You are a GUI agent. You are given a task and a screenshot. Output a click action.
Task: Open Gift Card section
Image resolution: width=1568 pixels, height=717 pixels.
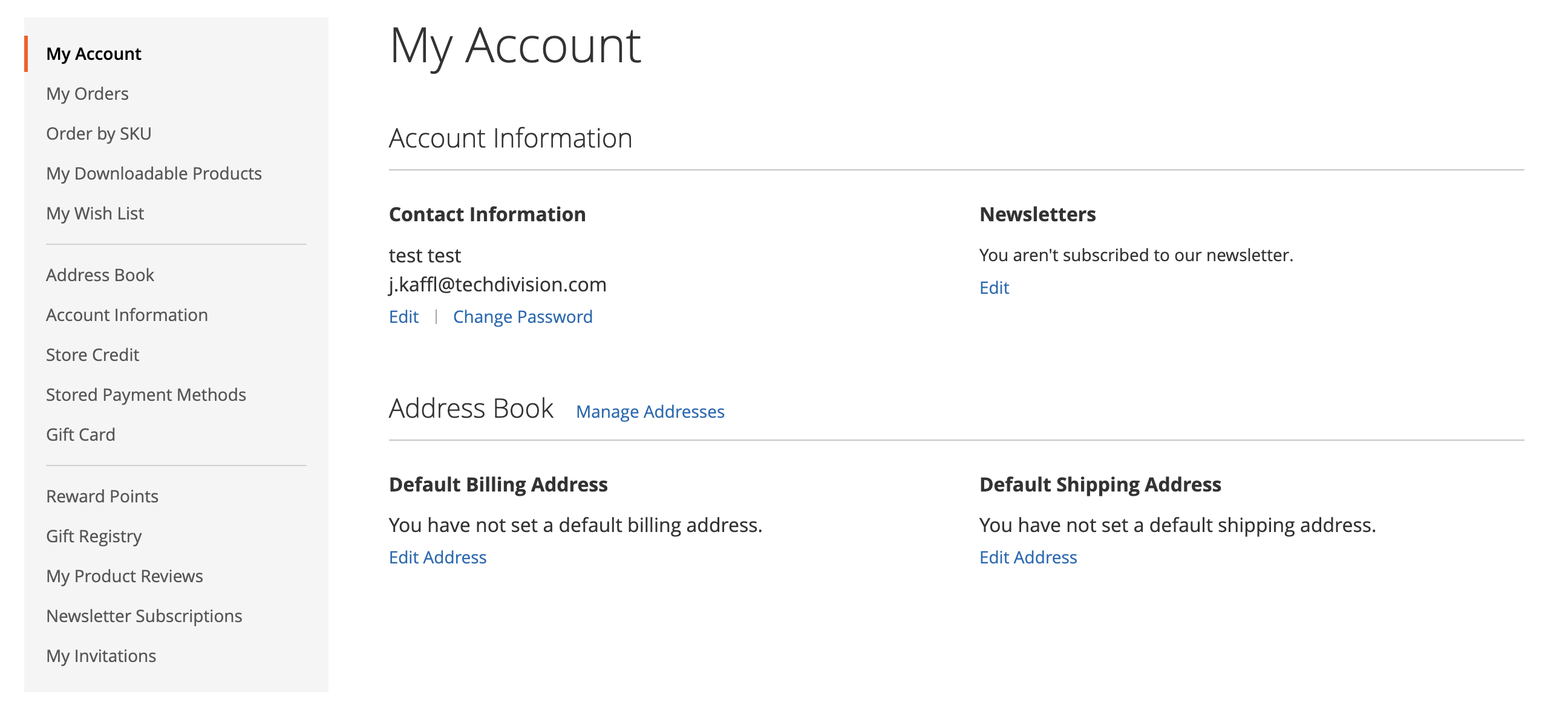[x=81, y=434]
